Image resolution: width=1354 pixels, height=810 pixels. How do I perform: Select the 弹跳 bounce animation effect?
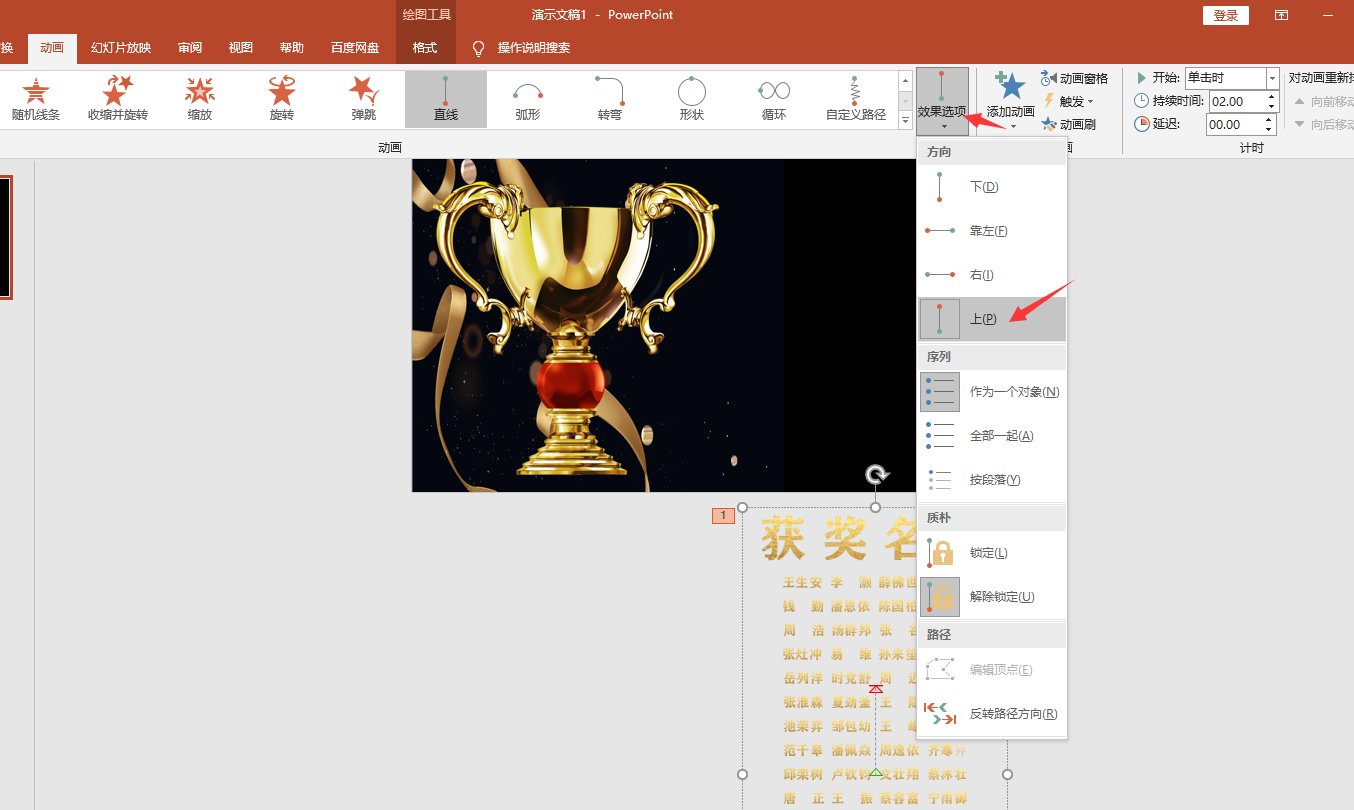[364, 99]
